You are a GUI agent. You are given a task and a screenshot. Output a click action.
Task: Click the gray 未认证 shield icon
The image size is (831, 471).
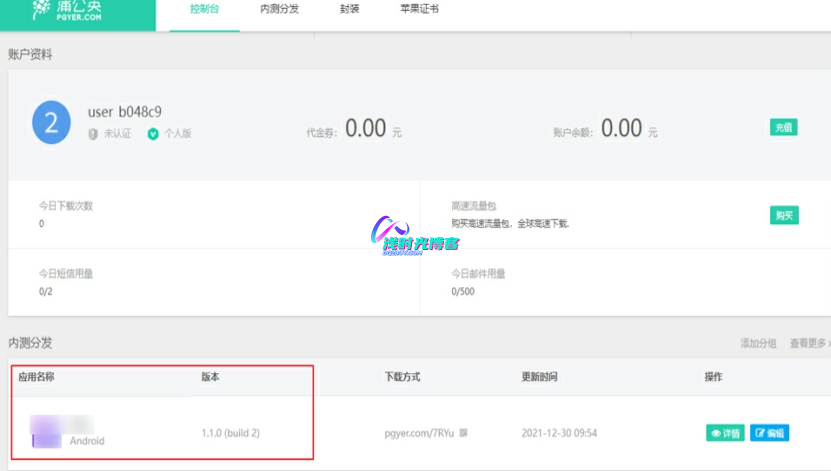[x=93, y=134]
